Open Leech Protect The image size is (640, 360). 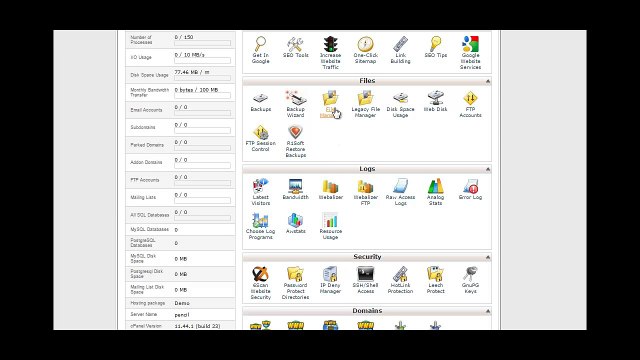coord(436,280)
